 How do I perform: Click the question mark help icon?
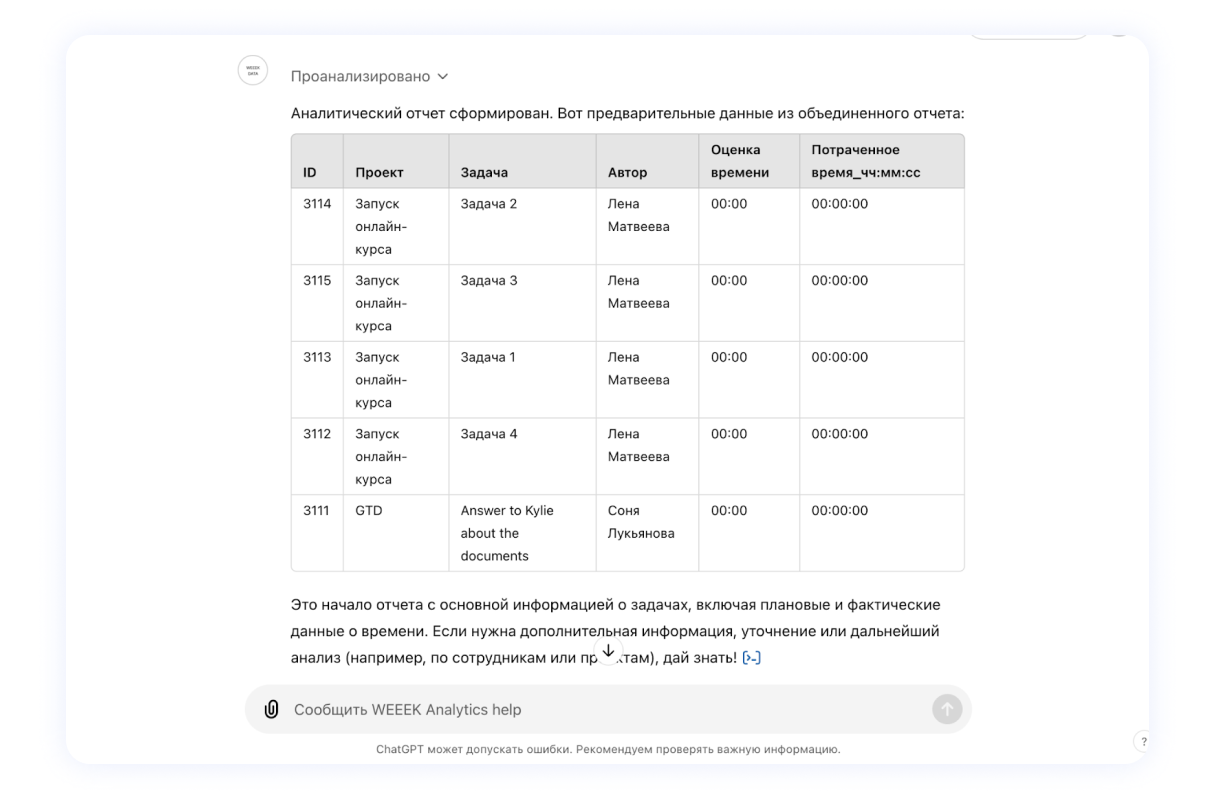pos(1143,741)
